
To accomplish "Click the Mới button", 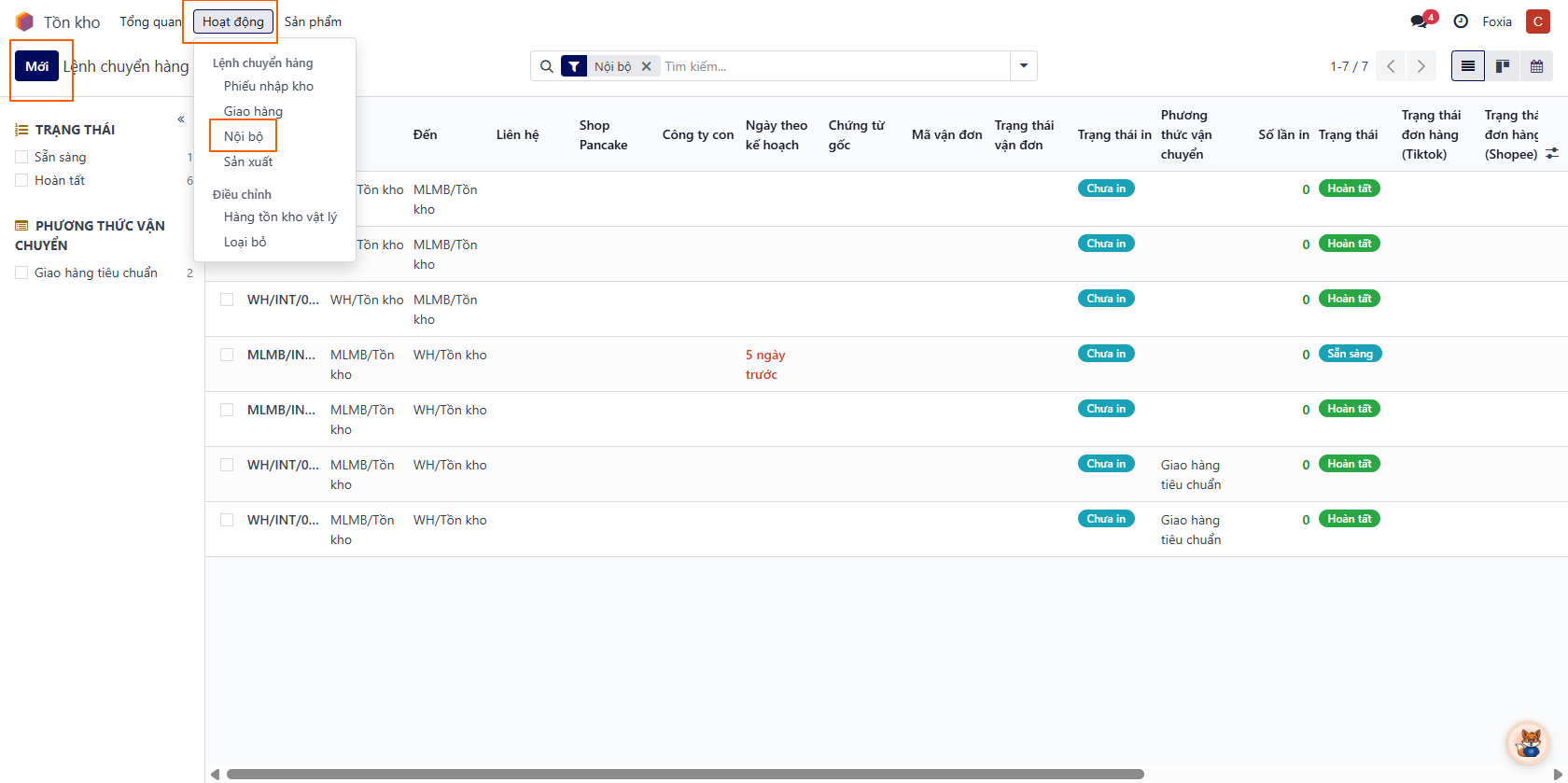I will tap(37, 66).
